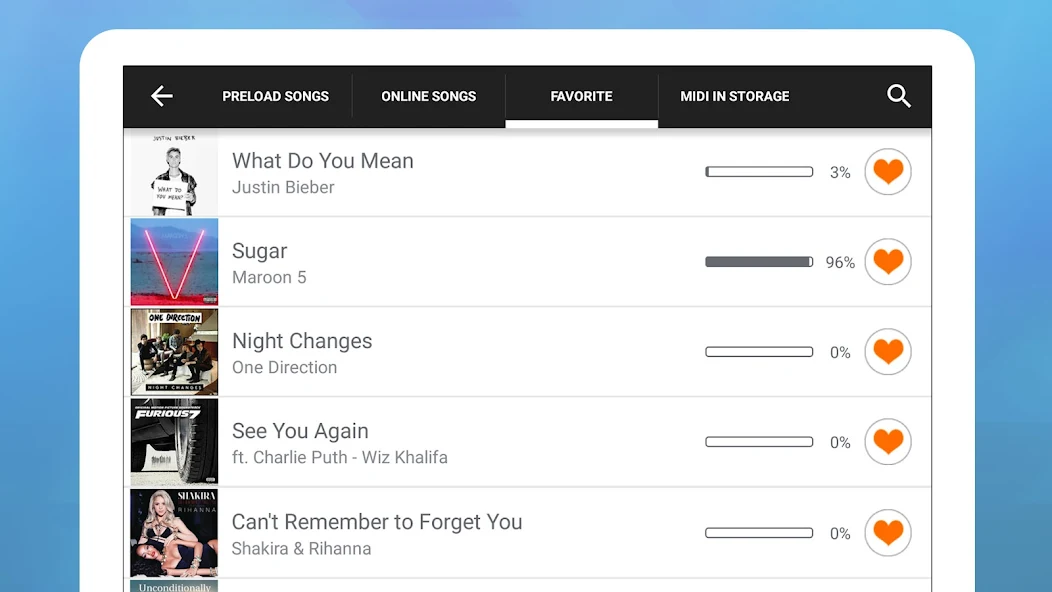This screenshot has width=1052, height=592.
Task: Open Furious 7 album thumbnail
Action: 174,442
